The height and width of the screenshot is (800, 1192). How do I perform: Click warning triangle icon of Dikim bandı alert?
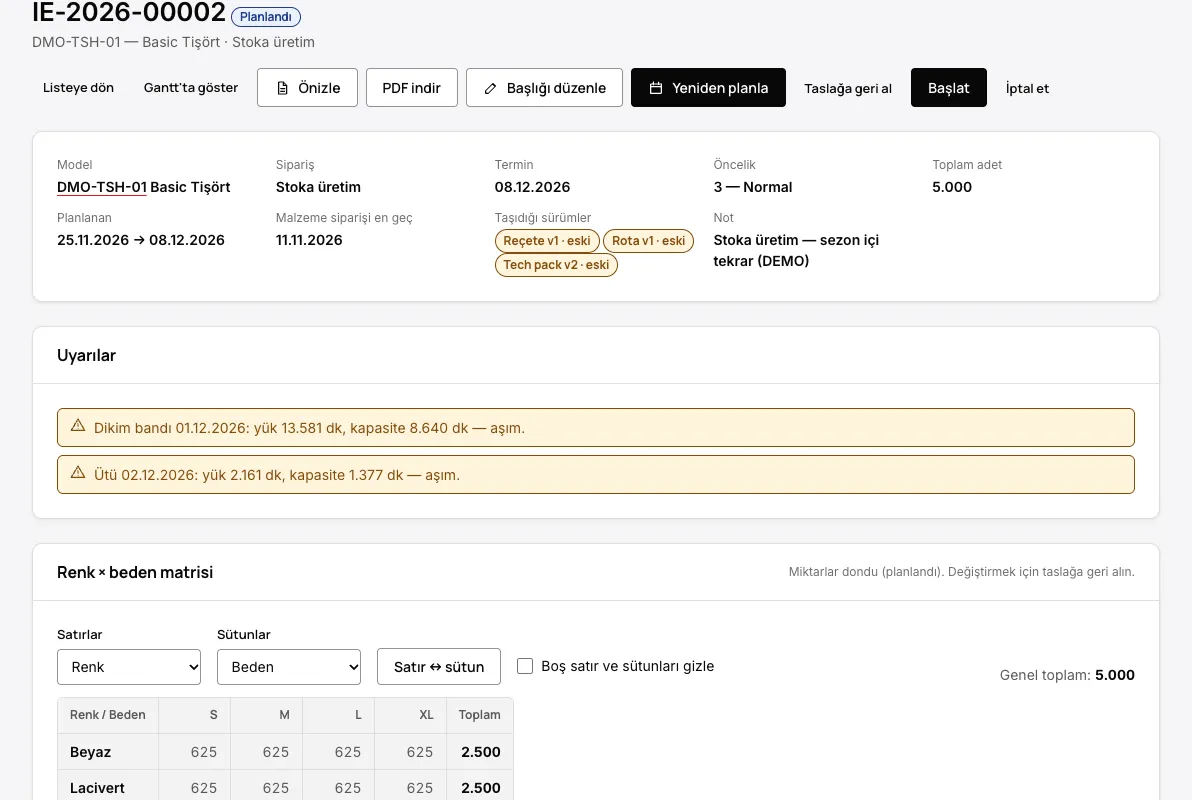click(x=78, y=426)
